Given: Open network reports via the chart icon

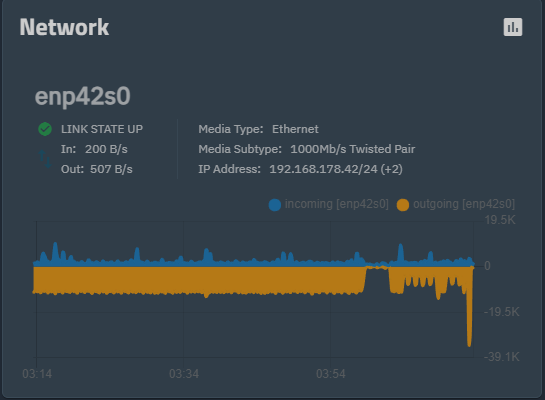Looking at the screenshot, I should 513,27.
